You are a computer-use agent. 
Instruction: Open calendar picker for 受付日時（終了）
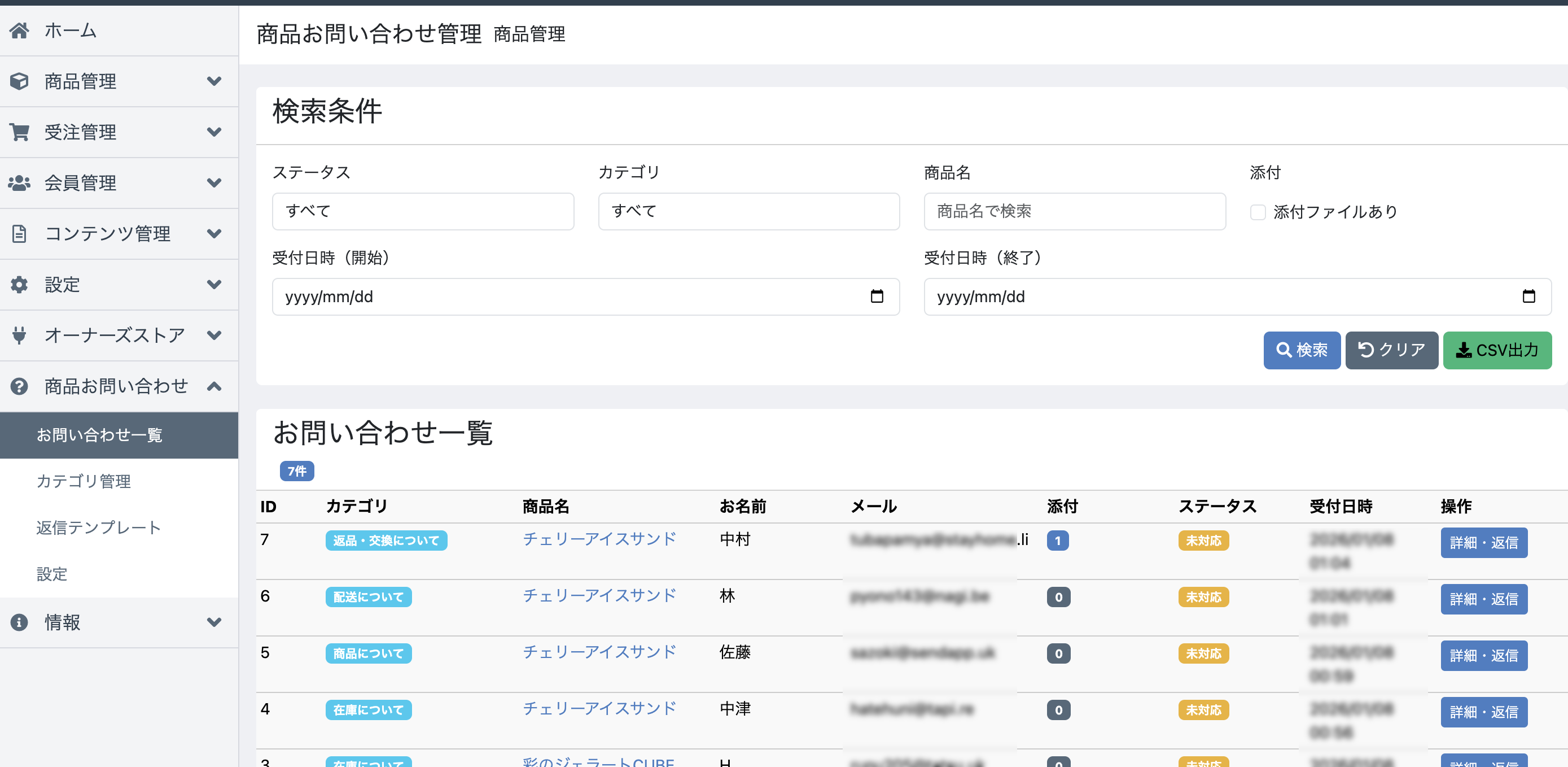pyautogui.click(x=1528, y=296)
